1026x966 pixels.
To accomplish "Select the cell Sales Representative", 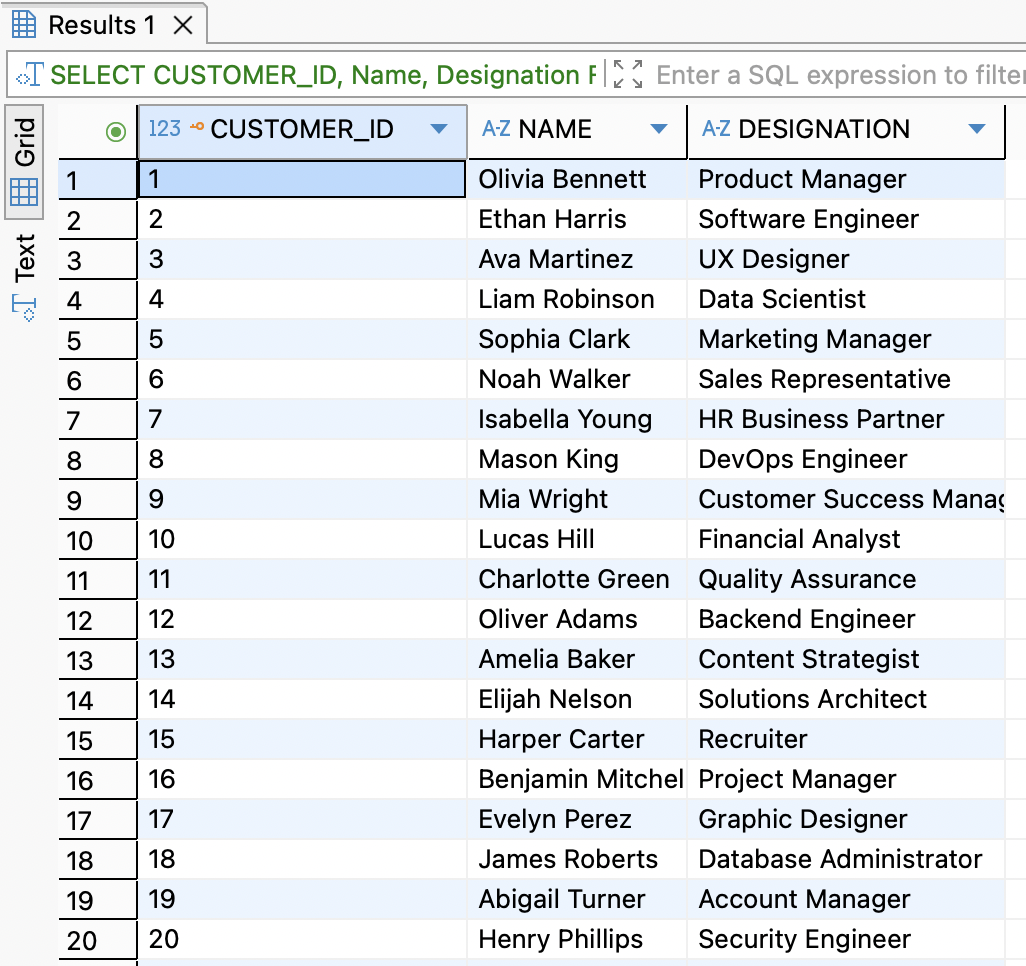I will 846,379.
